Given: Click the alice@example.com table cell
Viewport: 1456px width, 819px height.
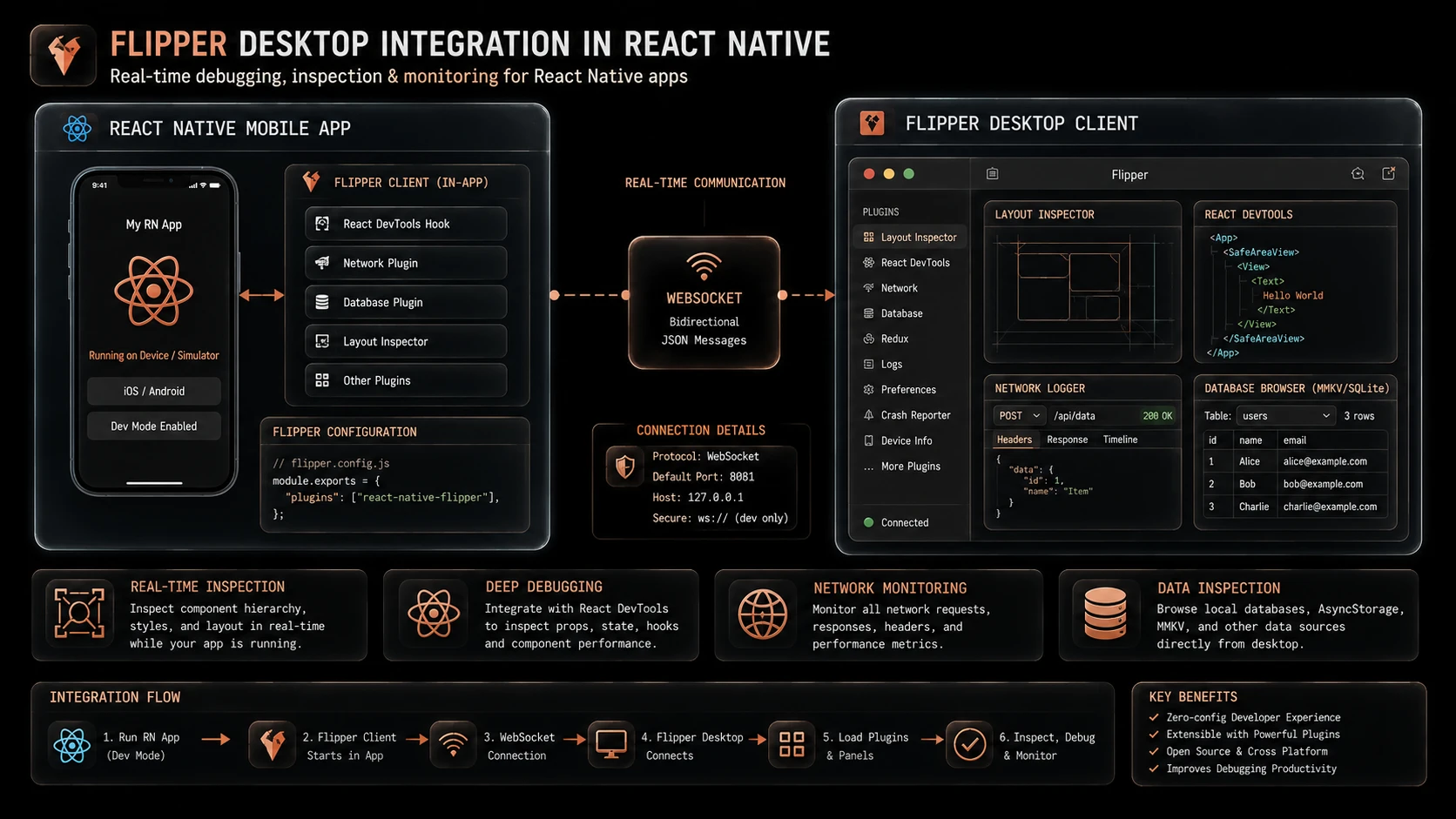Looking at the screenshot, I should click(x=1325, y=461).
